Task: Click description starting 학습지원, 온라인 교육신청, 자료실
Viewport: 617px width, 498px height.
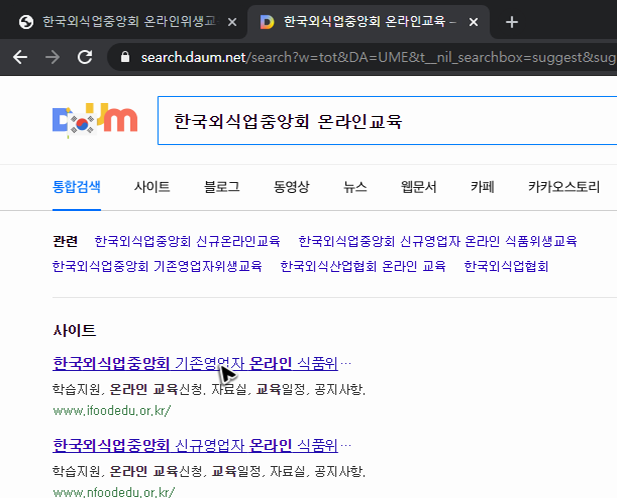Action: point(209,389)
